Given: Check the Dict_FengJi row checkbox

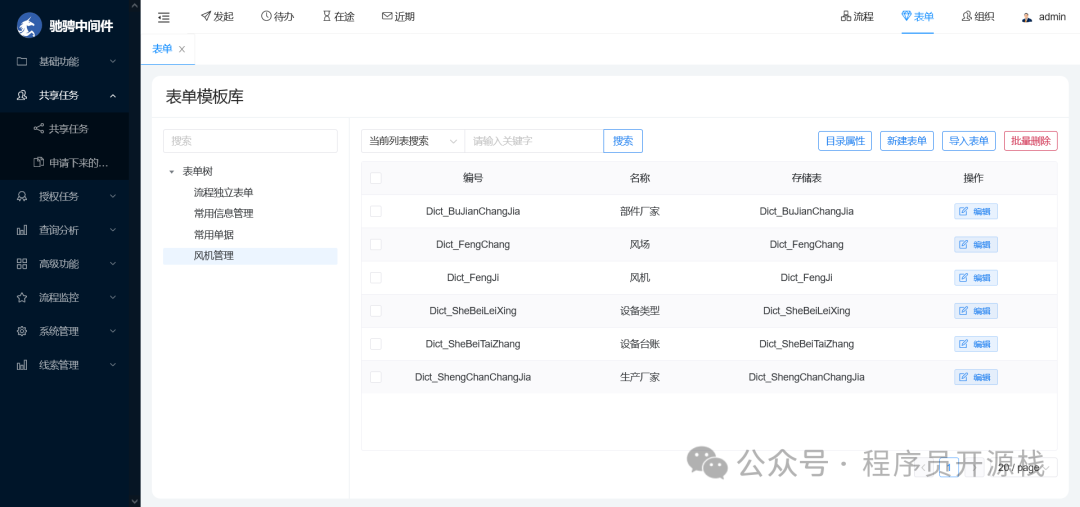Looking at the screenshot, I should (375, 277).
